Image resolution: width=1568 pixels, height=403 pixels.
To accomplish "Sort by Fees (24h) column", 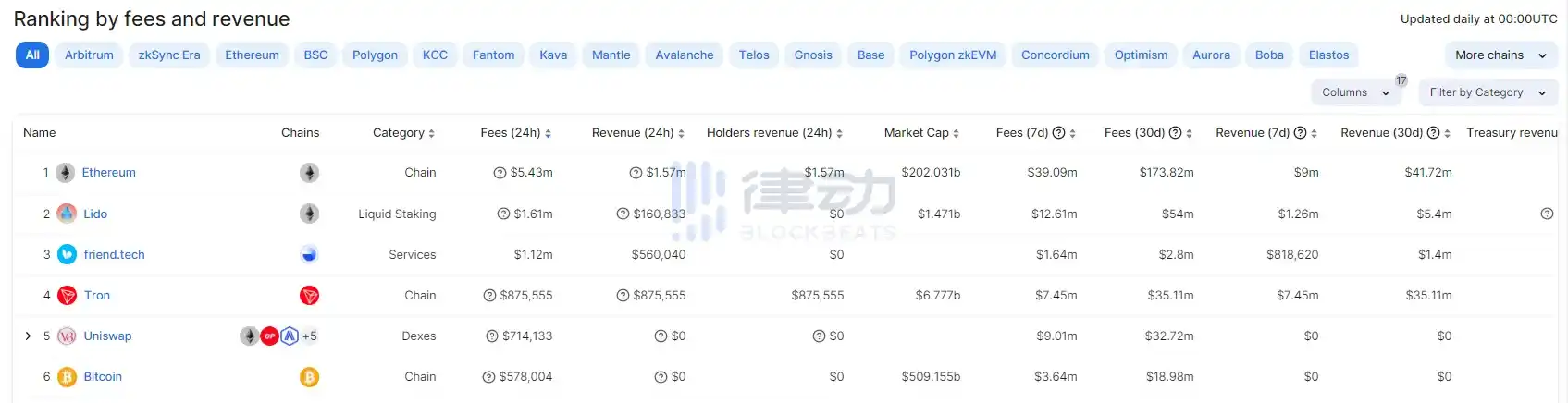I will (516, 133).
